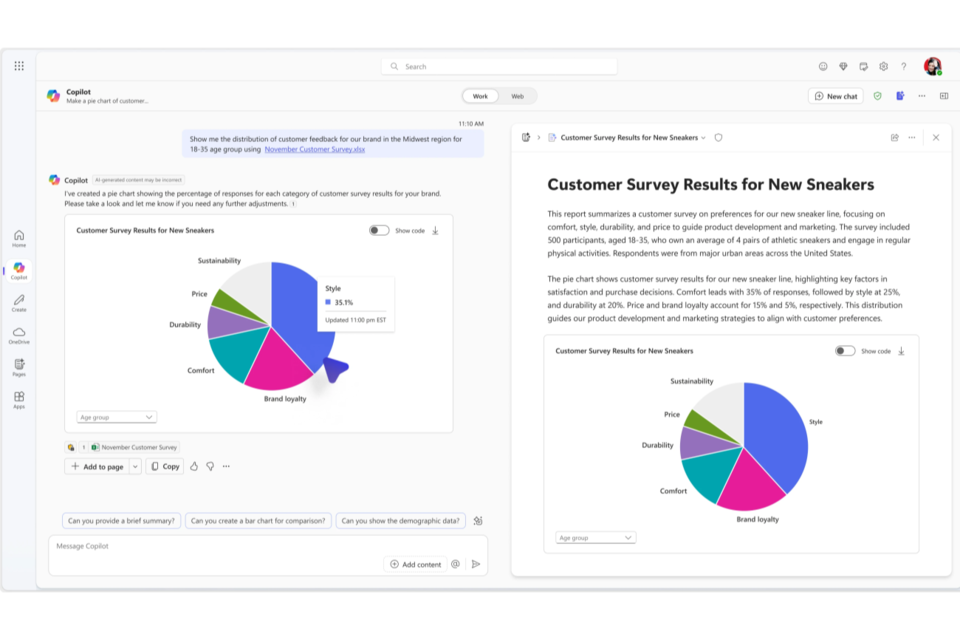Viewport: 960px width, 640px height.
Task: Click the New chat button
Action: click(836, 96)
